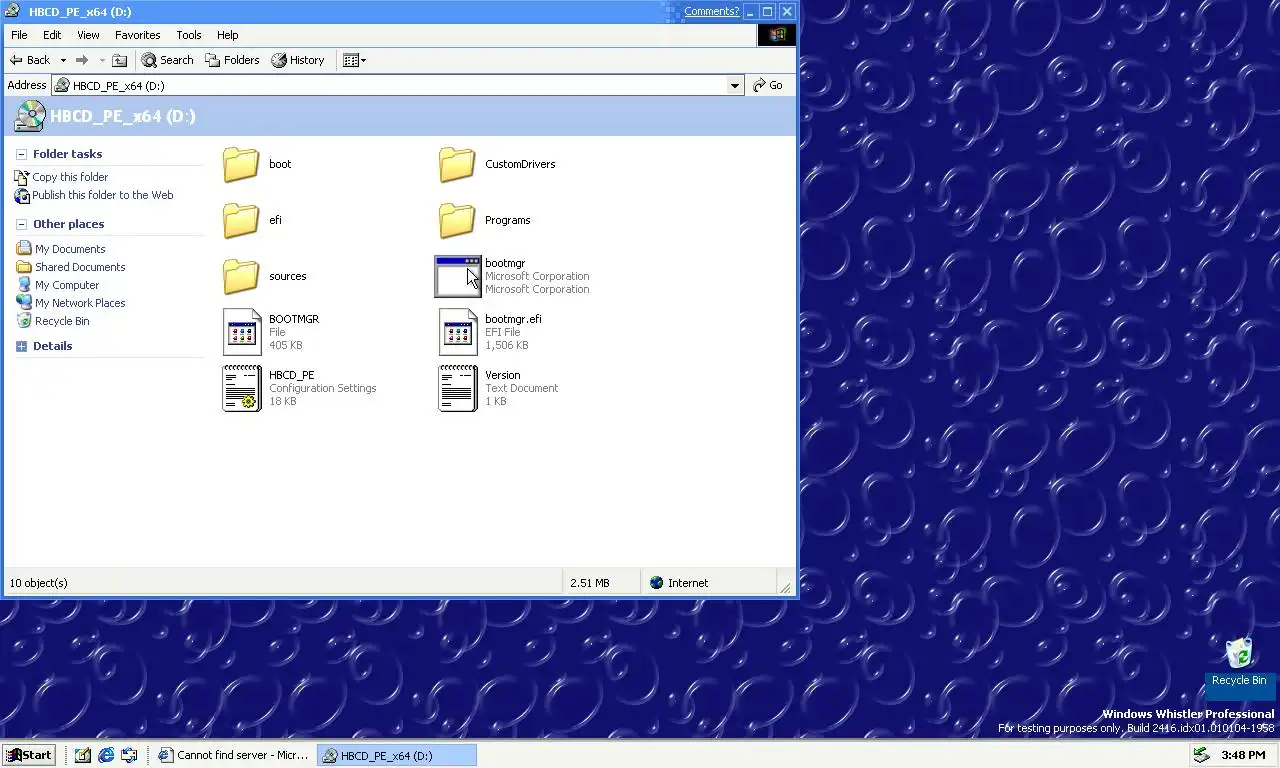
Task: Open the sources folder
Action: point(241,276)
